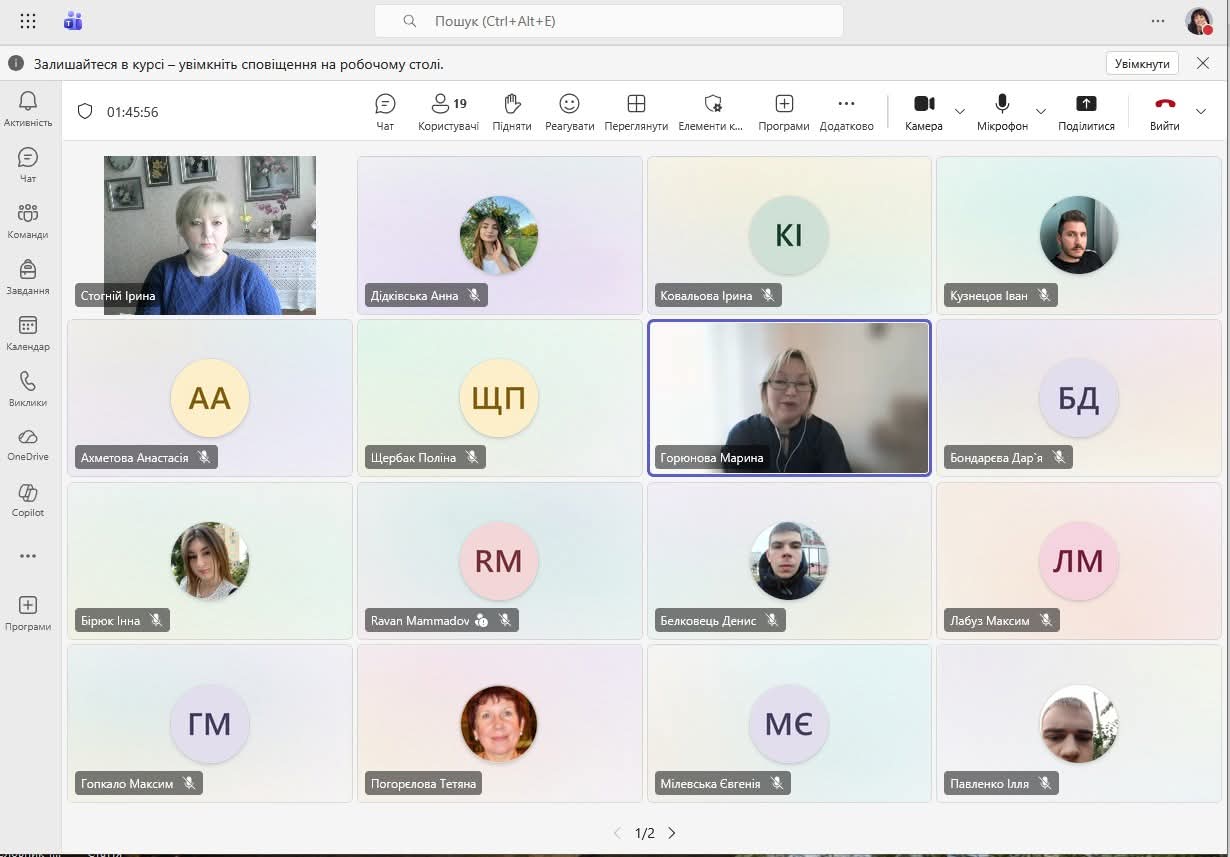Leave the meeting with Вийти button
Image resolution: width=1230 pixels, height=857 pixels.
(x=1164, y=111)
